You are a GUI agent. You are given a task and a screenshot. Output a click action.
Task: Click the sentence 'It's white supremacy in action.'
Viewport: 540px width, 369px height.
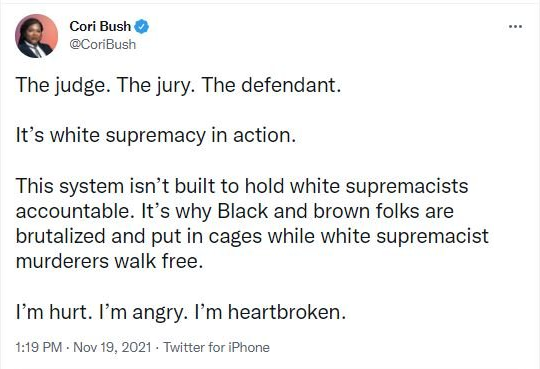[x=156, y=135]
